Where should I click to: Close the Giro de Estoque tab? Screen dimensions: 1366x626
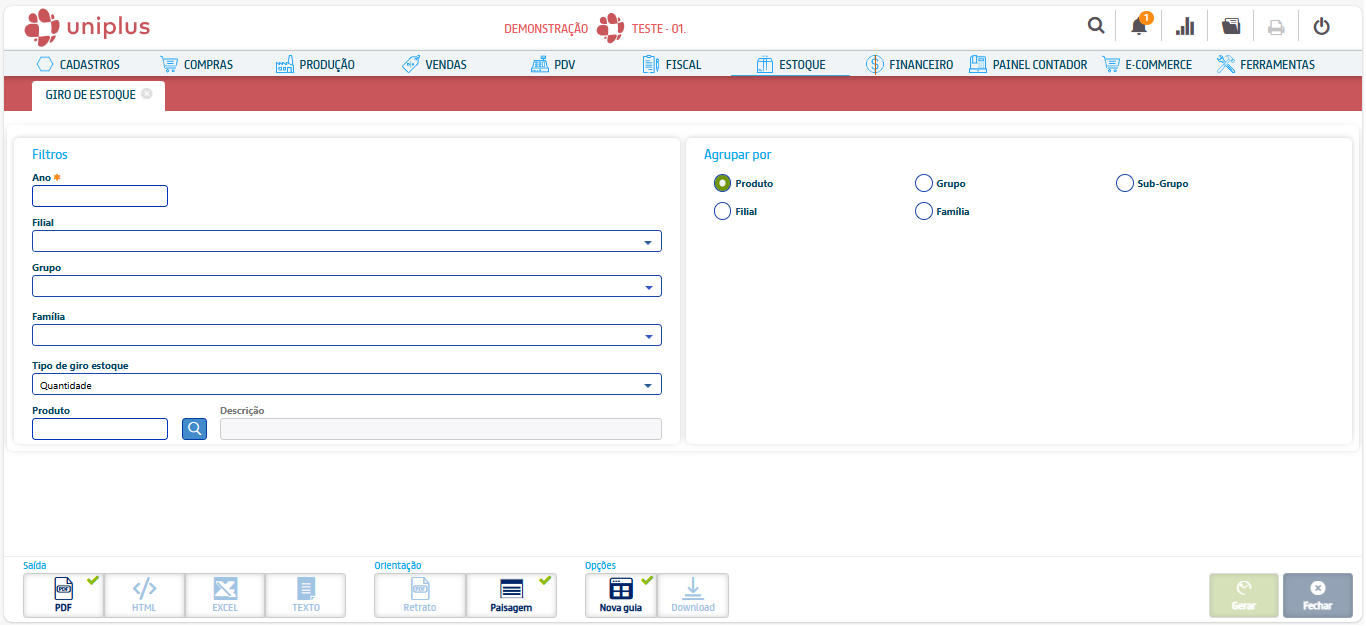pyautogui.click(x=147, y=94)
